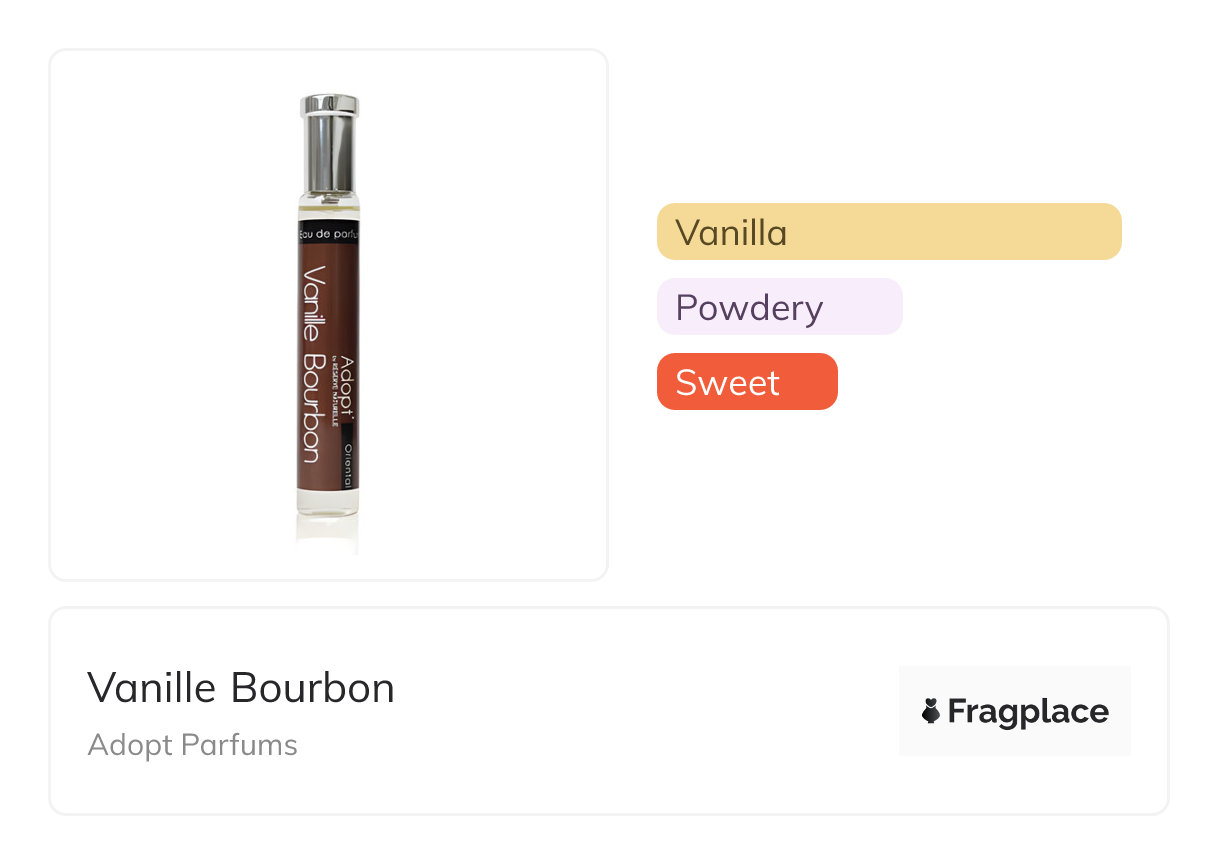Screen dimensions: 1218x864
Task: Click the Eau de parfum band on bottle
Action: point(328,233)
